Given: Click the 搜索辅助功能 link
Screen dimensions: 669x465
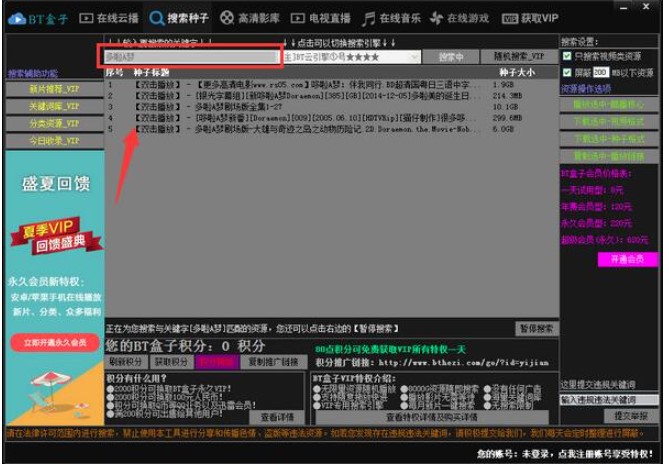Looking at the screenshot, I should point(33,73).
